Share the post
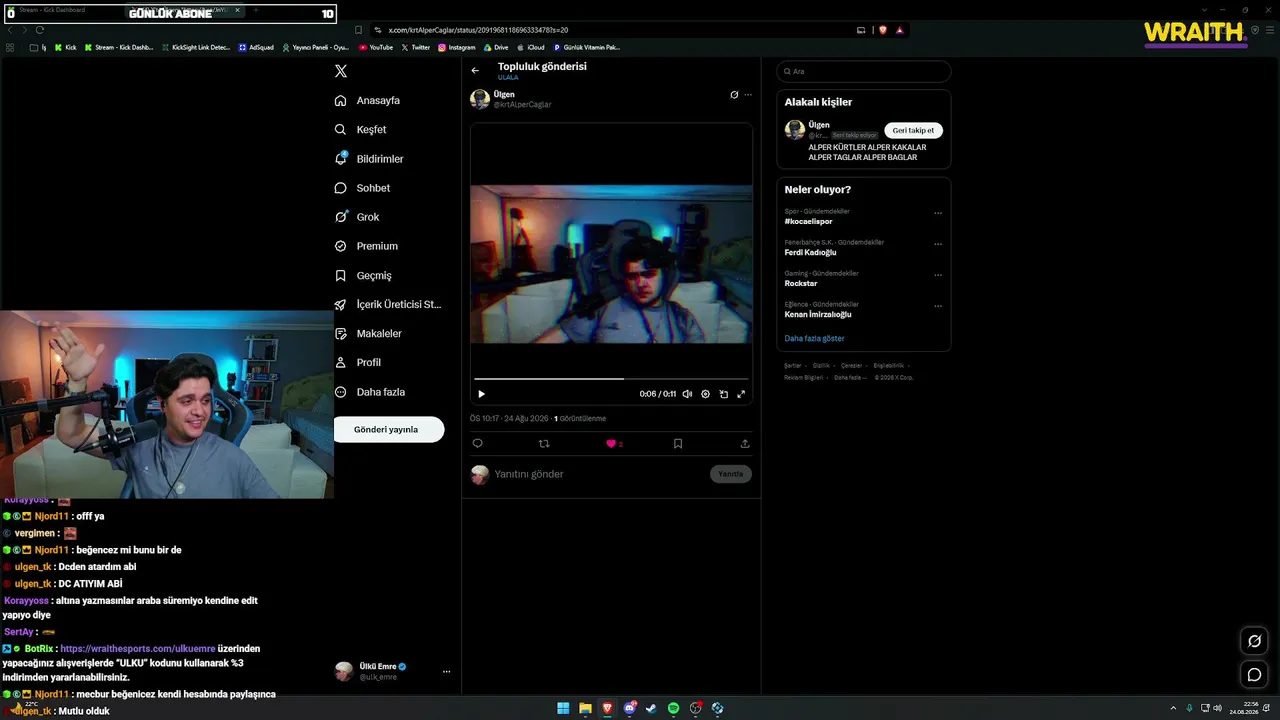The height and width of the screenshot is (720, 1280). pyautogui.click(x=745, y=443)
